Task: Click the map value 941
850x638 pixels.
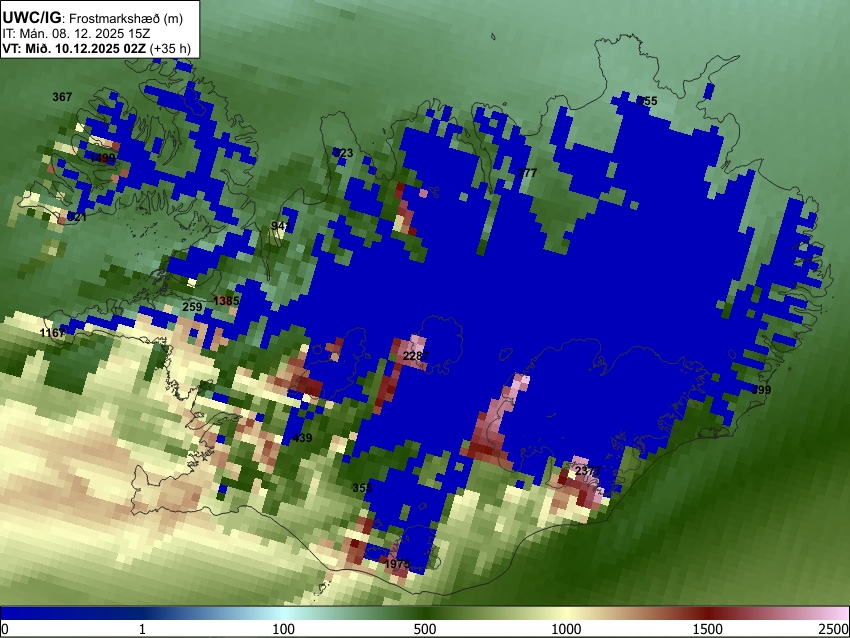Action: tap(281, 225)
